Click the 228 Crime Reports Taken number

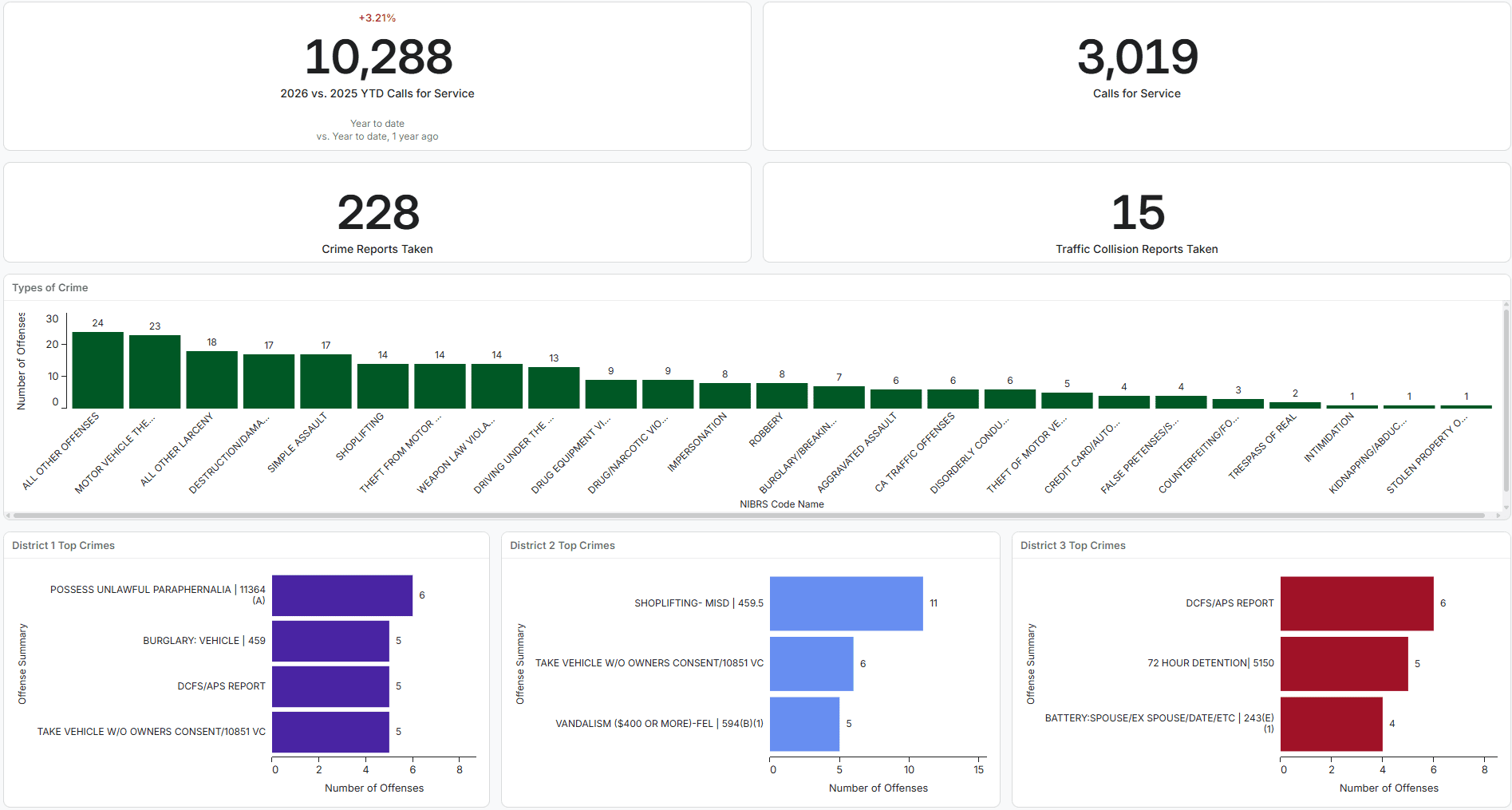pos(378,213)
